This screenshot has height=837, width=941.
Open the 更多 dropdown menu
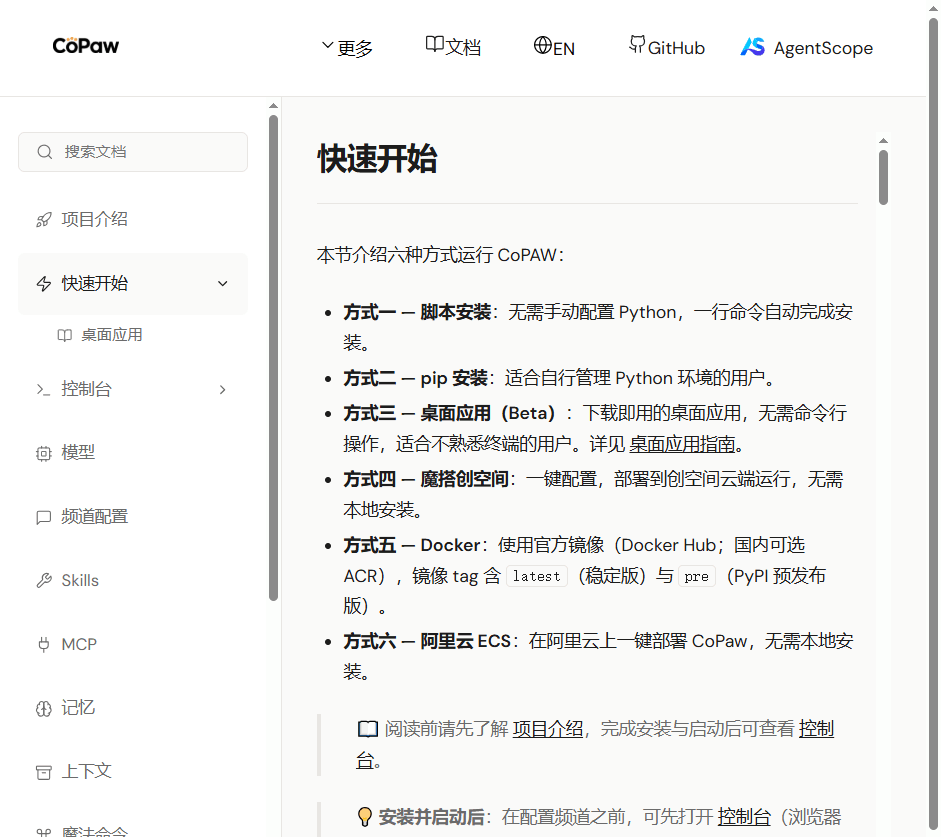[346, 47]
